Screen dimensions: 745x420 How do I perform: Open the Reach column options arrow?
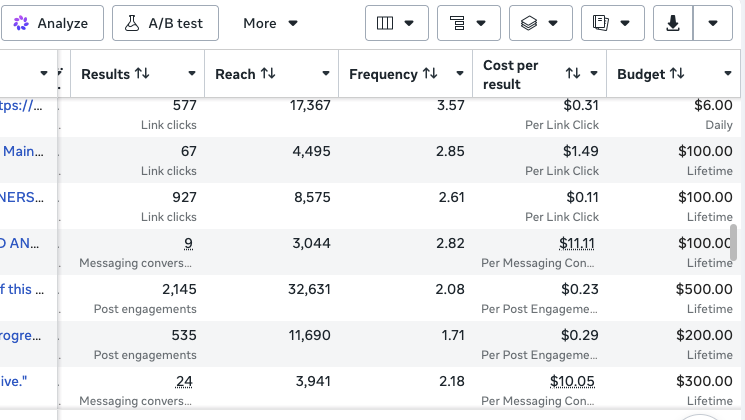[x=326, y=74]
